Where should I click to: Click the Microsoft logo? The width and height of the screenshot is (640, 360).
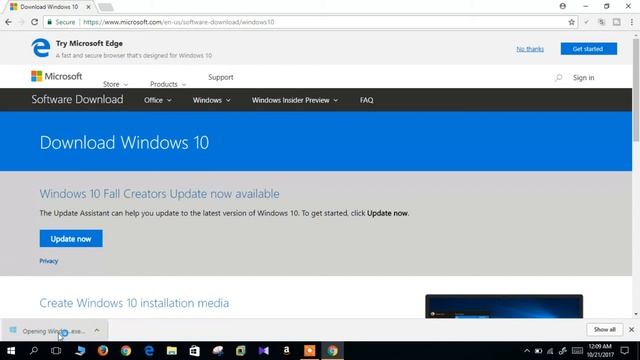click(x=56, y=76)
